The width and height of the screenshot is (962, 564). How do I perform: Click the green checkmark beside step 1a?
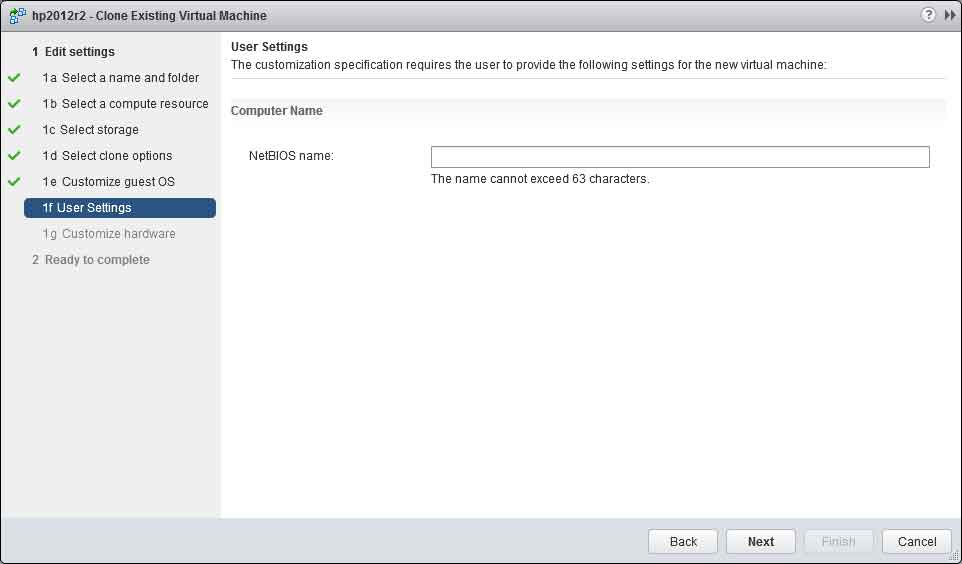14,78
